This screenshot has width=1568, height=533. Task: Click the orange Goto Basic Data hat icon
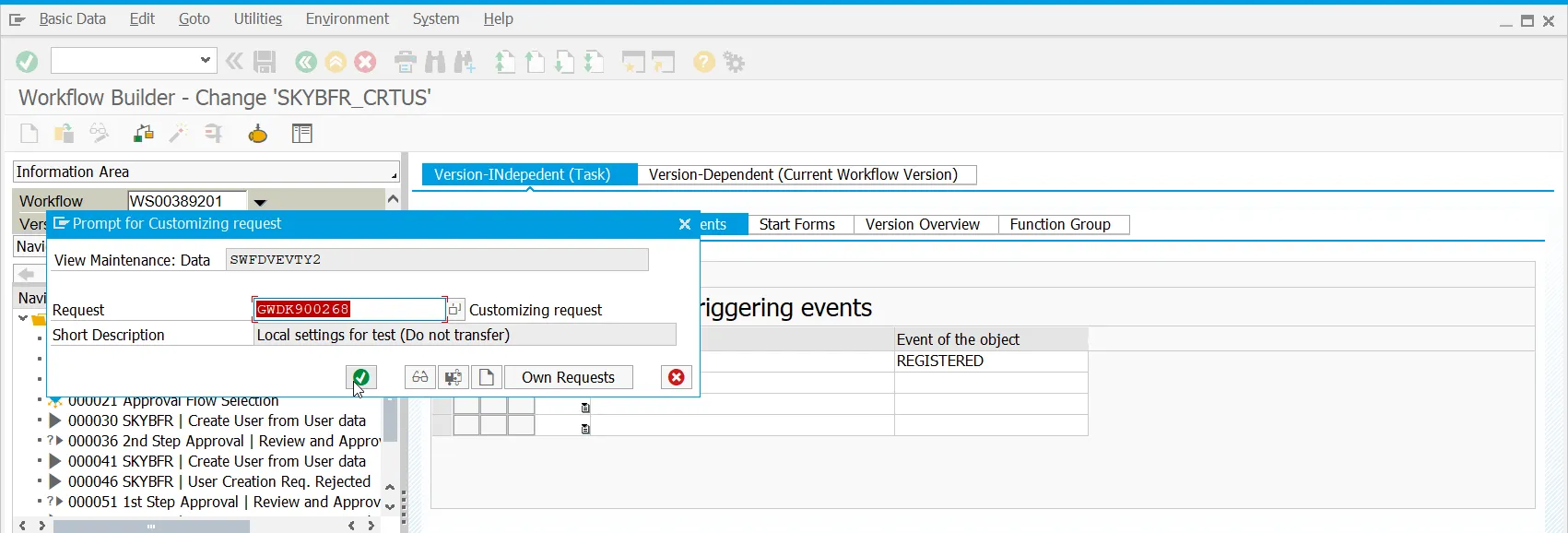[x=258, y=134]
